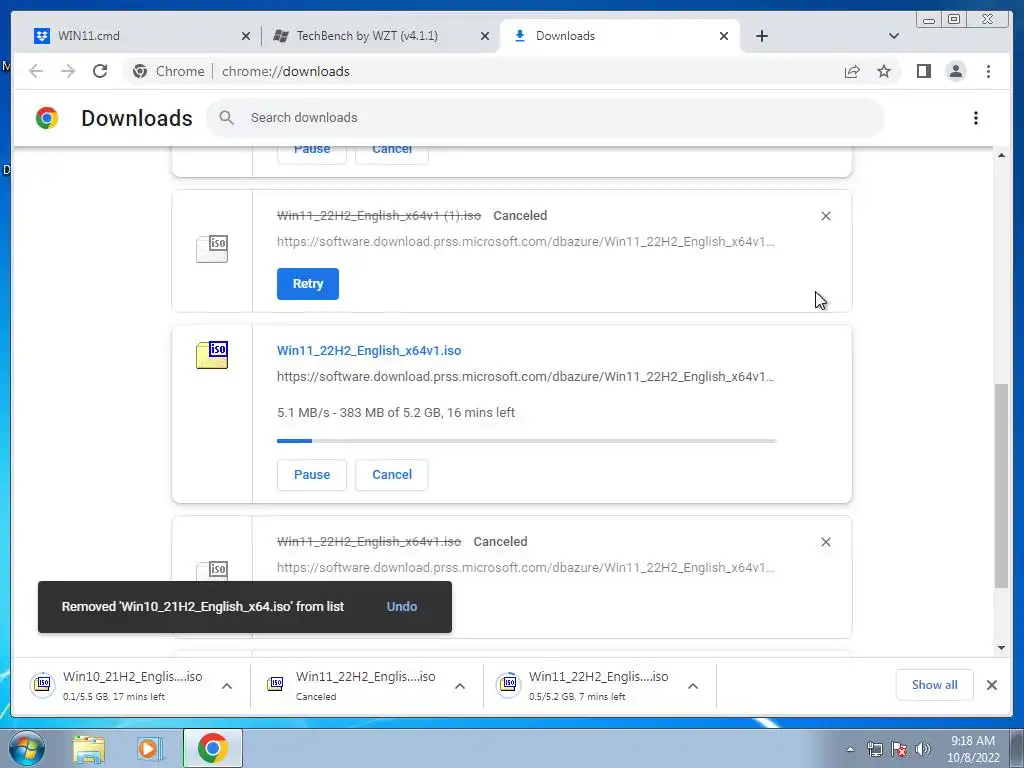Click the Chrome taskbar button
The height and width of the screenshot is (768, 1024).
click(213, 748)
